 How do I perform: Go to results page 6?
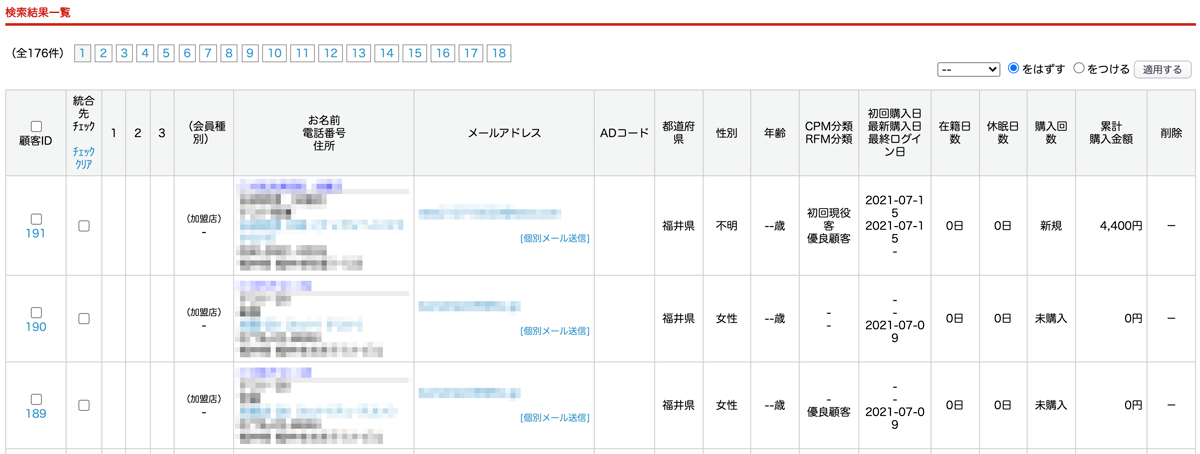(x=187, y=53)
